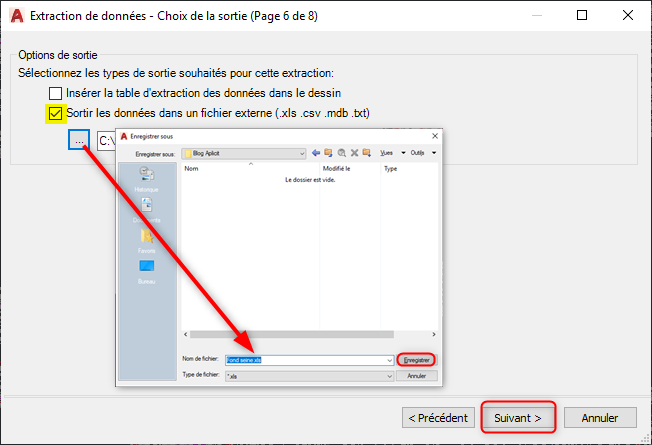
Task: Click the search the web icon
Action: [x=341, y=153]
